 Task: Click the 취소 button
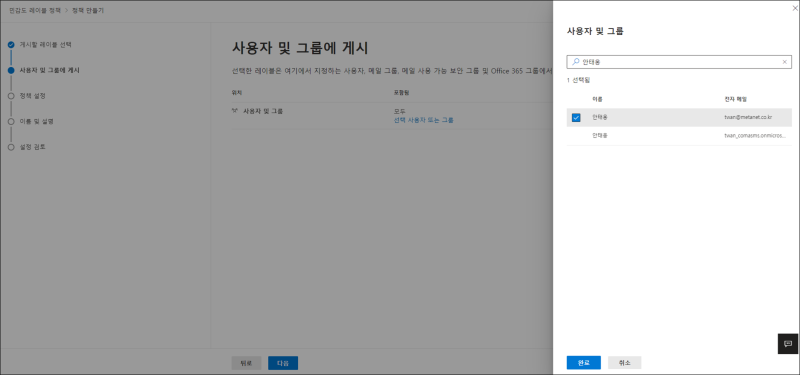[624, 363]
